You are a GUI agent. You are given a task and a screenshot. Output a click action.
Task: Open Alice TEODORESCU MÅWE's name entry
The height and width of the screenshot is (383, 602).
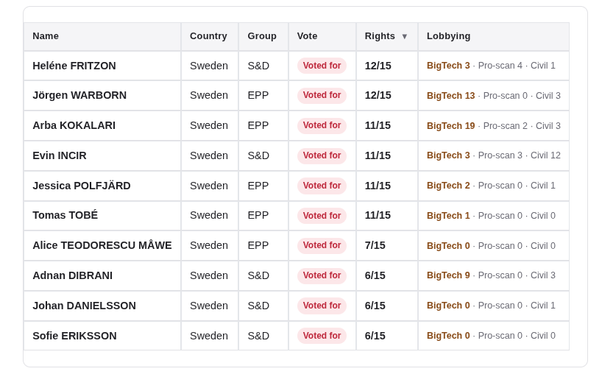(102, 245)
